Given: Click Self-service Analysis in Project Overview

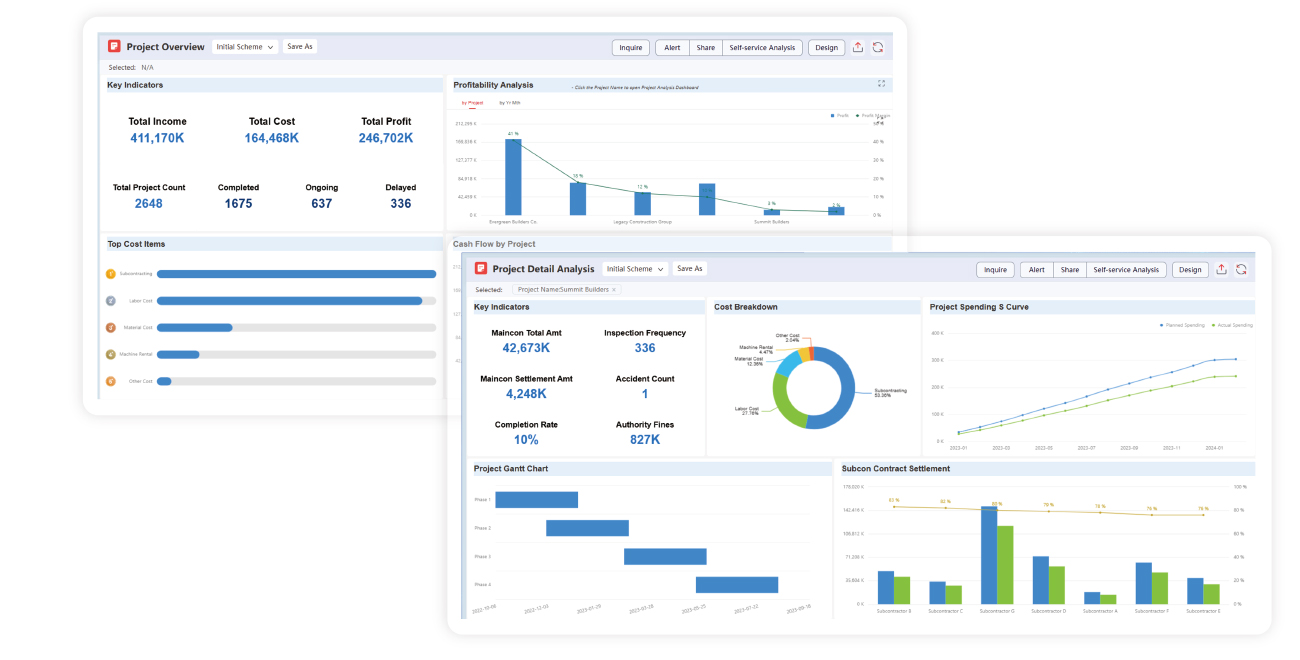Looking at the screenshot, I should [x=762, y=47].
